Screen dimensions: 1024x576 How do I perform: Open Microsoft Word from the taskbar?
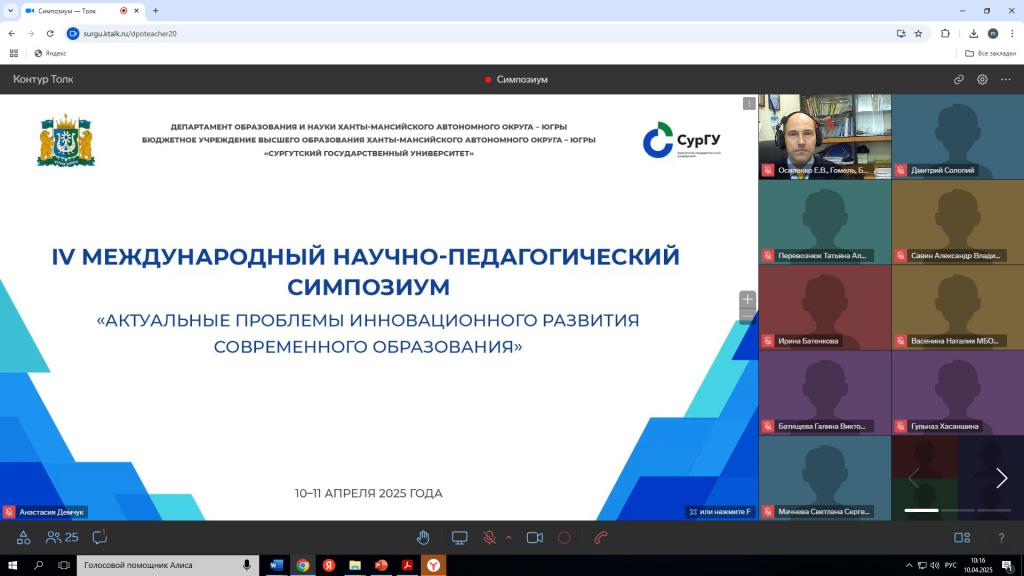[276, 565]
